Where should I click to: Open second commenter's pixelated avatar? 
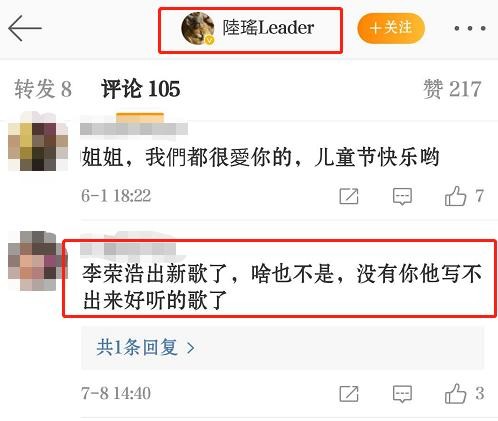pyautogui.click(x=38, y=261)
